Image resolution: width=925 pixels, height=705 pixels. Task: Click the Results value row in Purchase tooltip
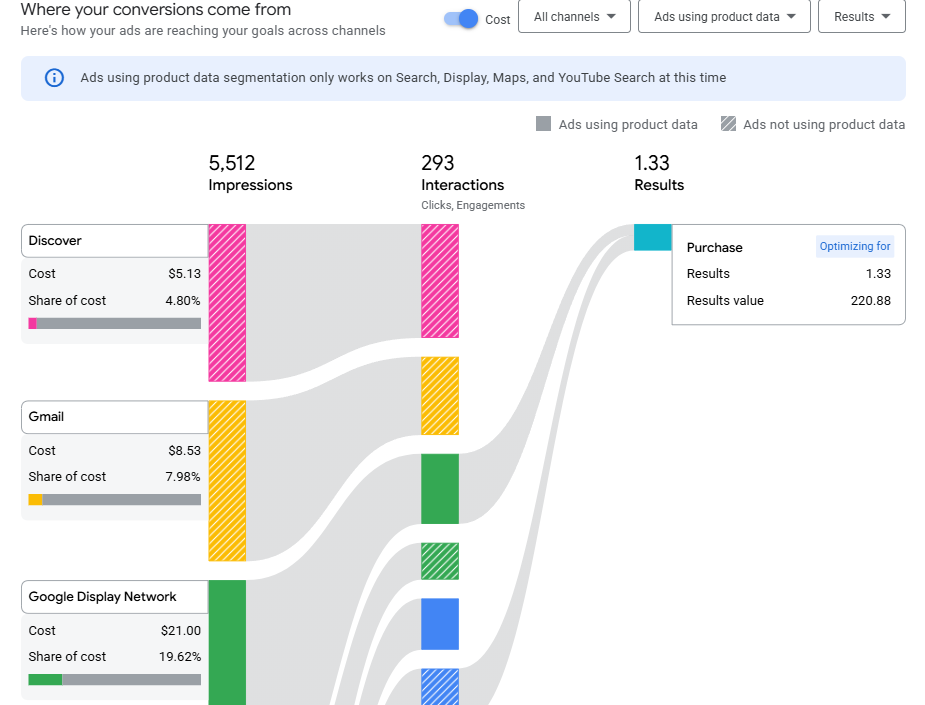point(789,300)
